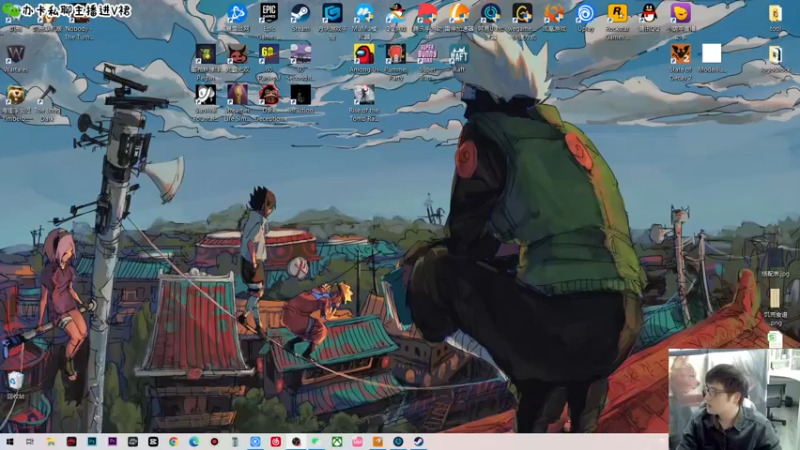The width and height of the screenshot is (800, 450).
Task: Open the Recycle Bin on the desktop
Action: 16,380
